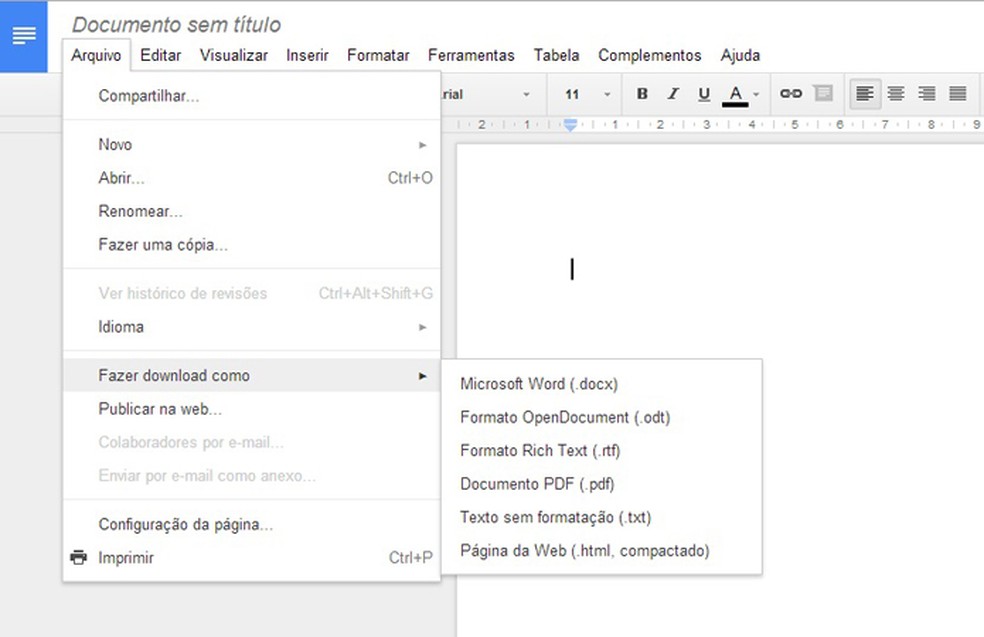Insert a link using the link icon
This screenshot has height=637, width=984.
790,93
